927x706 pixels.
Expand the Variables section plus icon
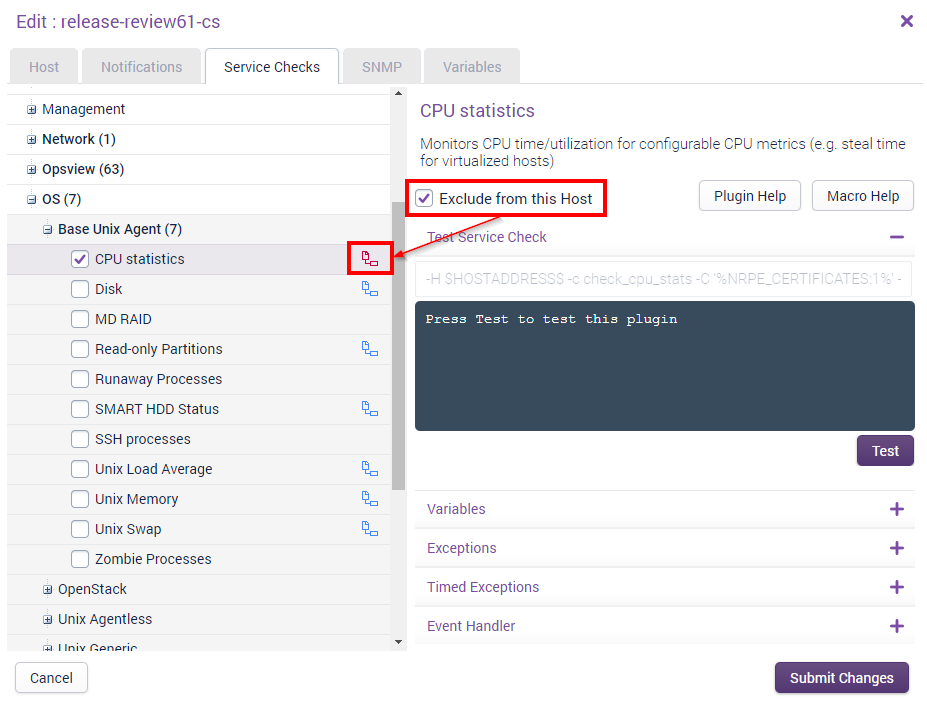[x=896, y=509]
